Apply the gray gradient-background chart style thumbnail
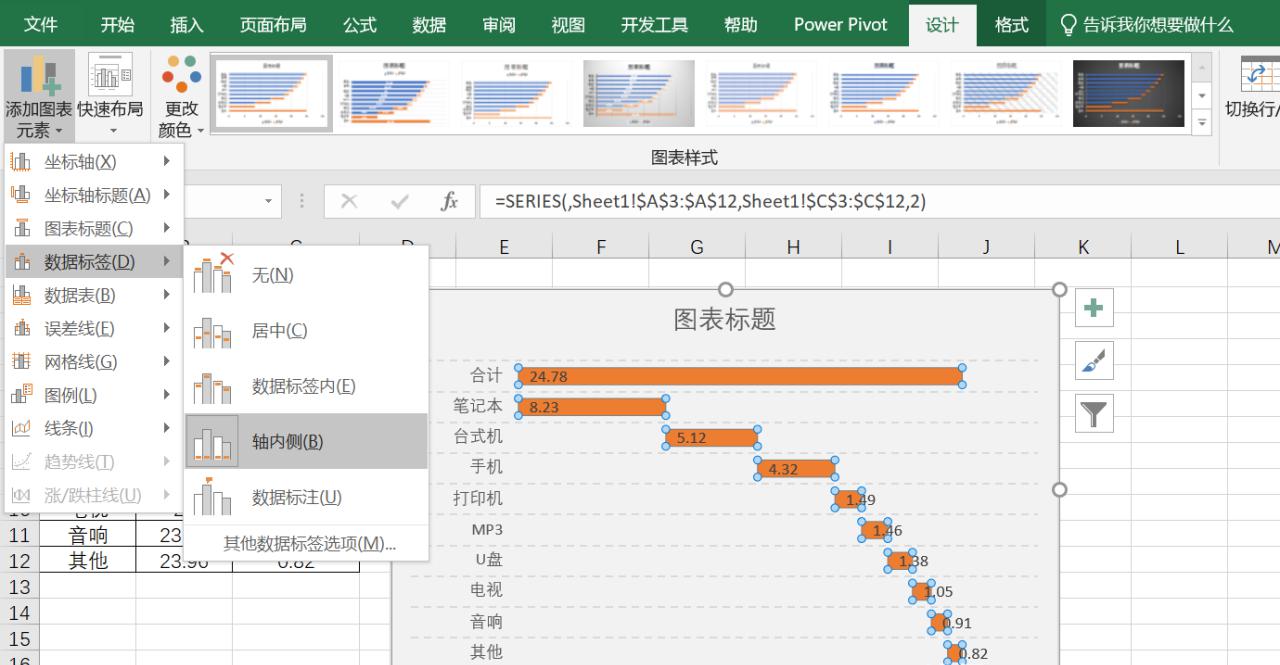 (x=639, y=93)
